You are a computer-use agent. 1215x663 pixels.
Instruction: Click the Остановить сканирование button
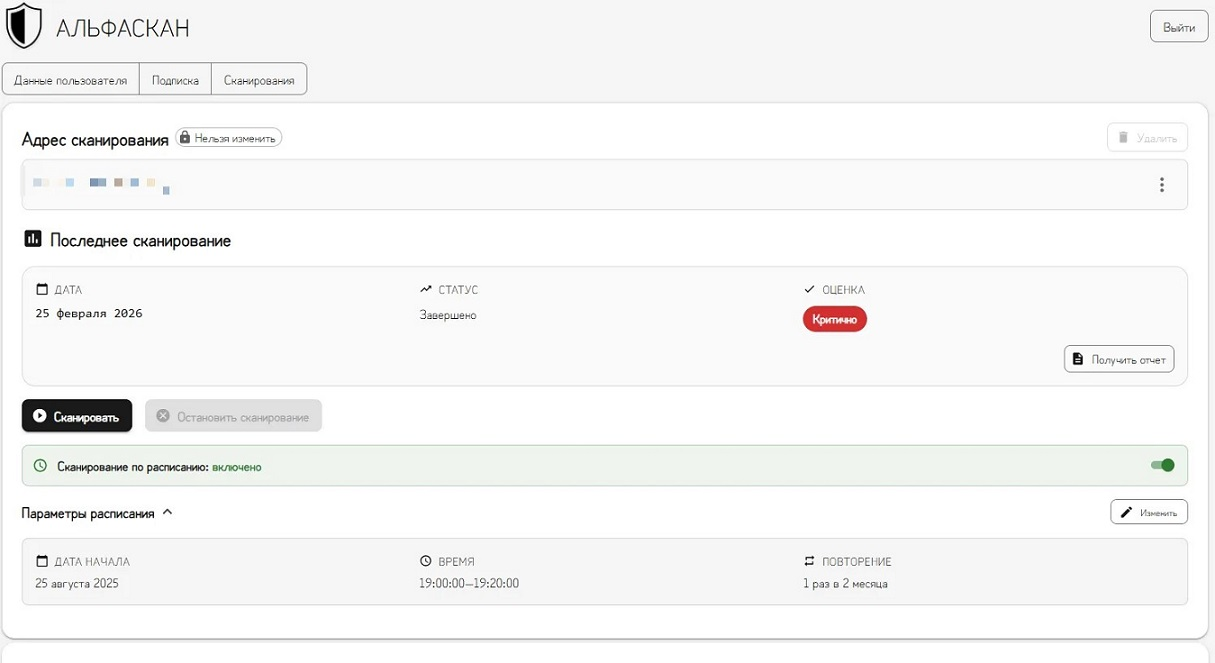click(x=233, y=416)
